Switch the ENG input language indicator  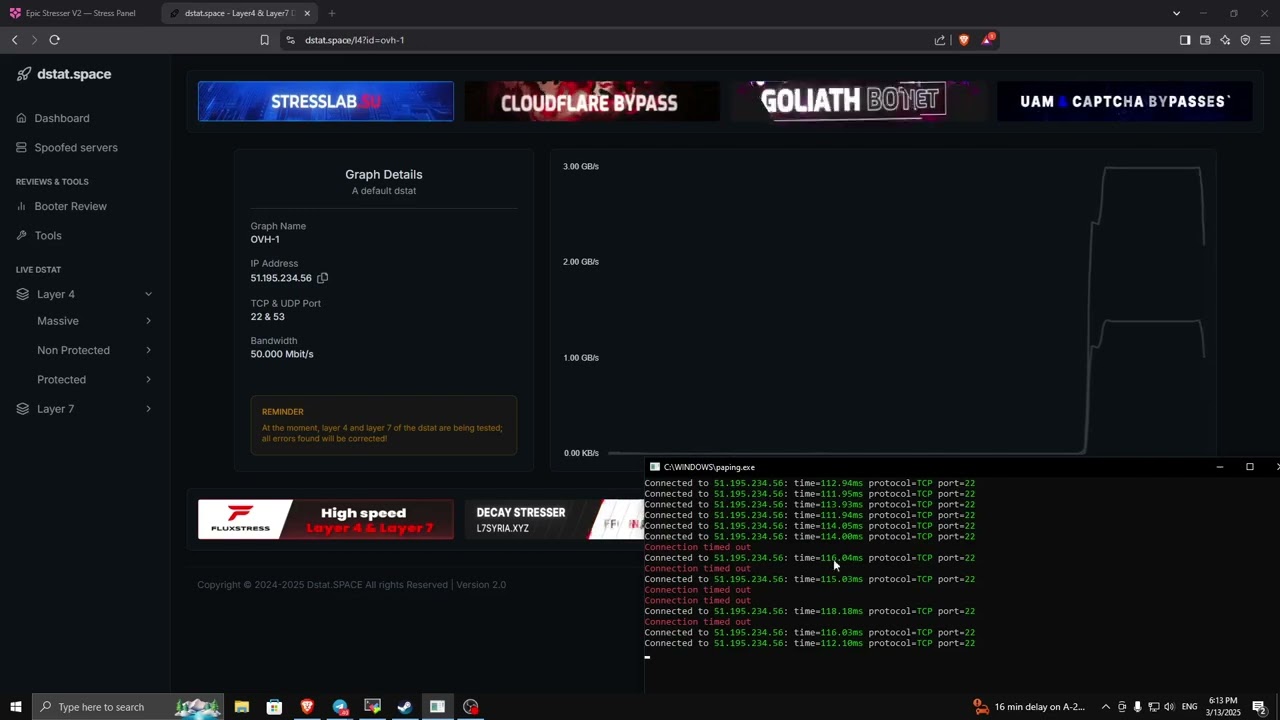pyautogui.click(x=1189, y=707)
